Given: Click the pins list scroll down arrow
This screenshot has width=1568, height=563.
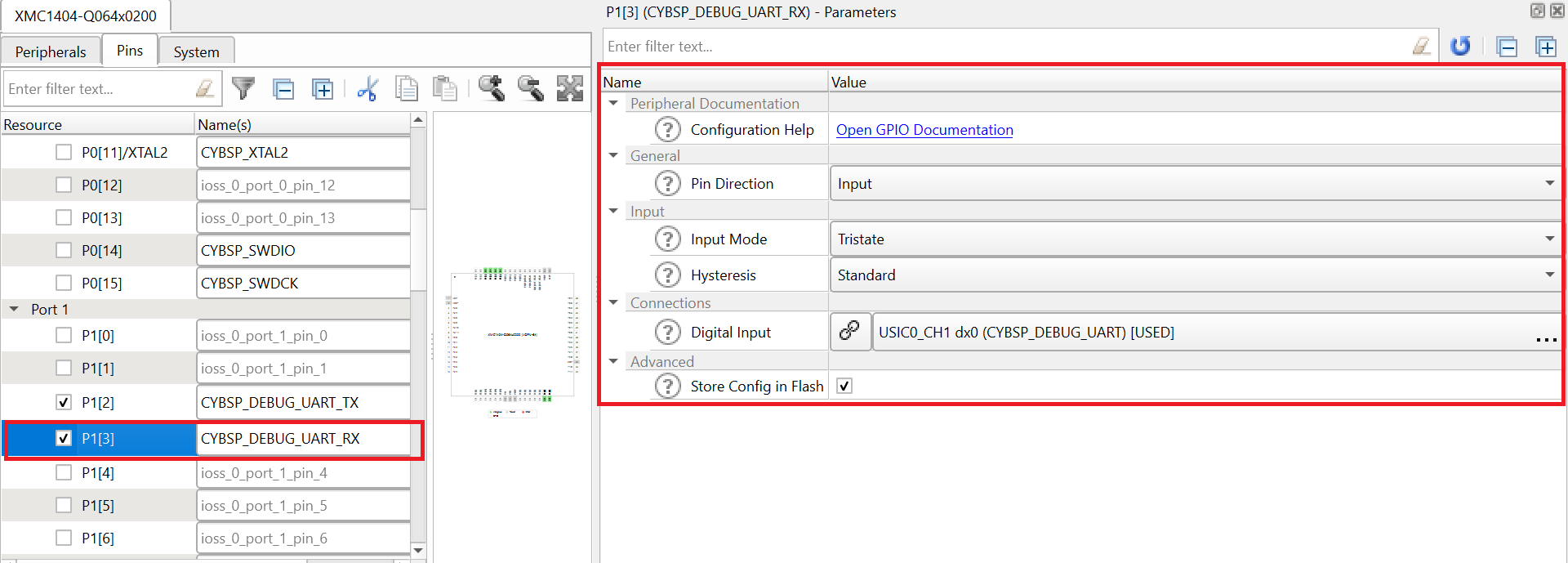Looking at the screenshot, I should tap(418, 550).
